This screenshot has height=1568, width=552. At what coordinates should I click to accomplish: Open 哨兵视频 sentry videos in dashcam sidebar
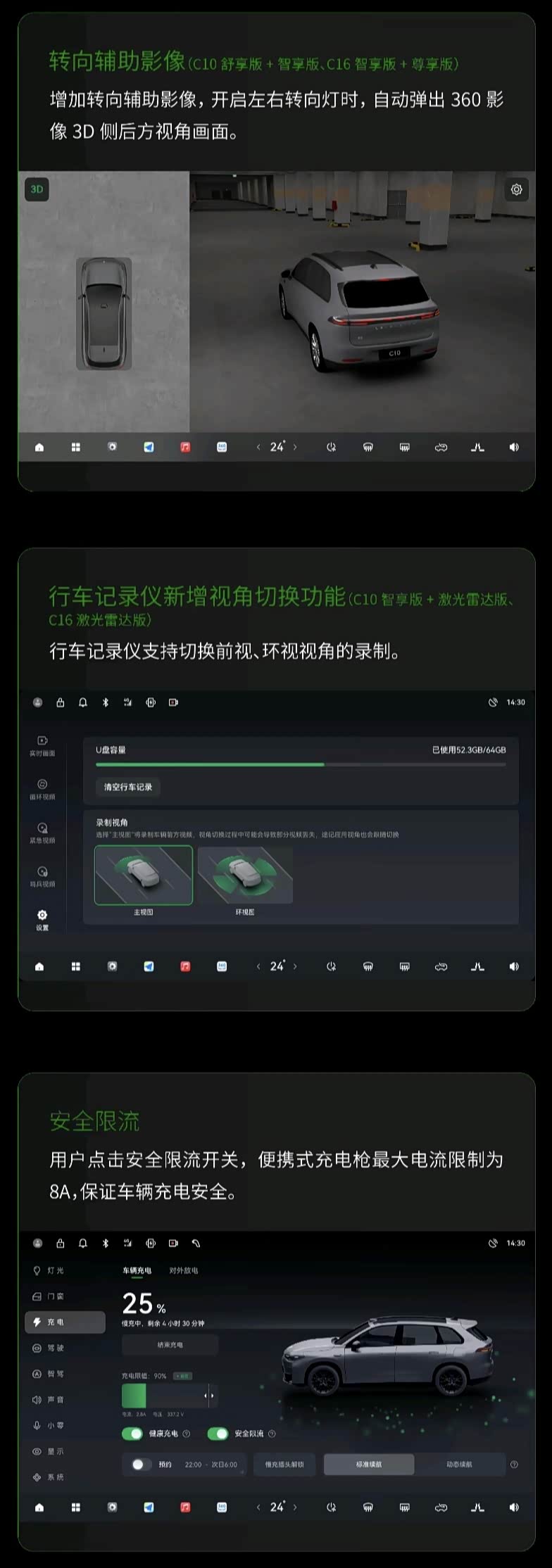click(42, 877)
